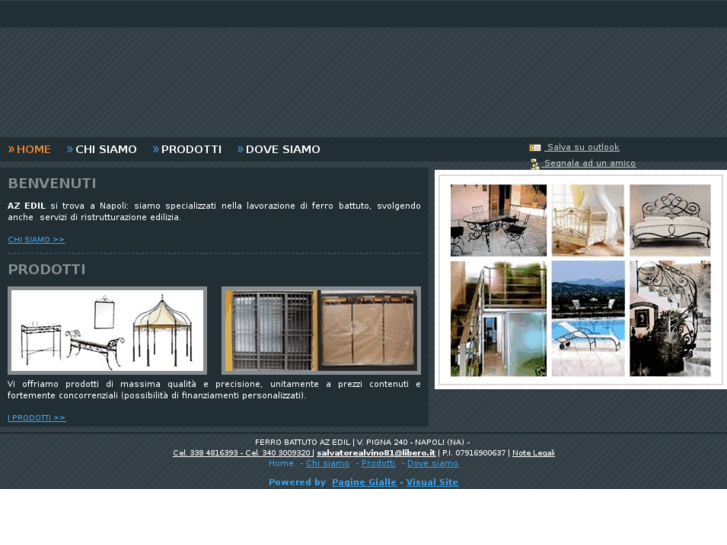Image resolution: width=727 pixels, height=545 pixels.
Task: Click the footer Dove siamo link
Action: coord(433,463)
